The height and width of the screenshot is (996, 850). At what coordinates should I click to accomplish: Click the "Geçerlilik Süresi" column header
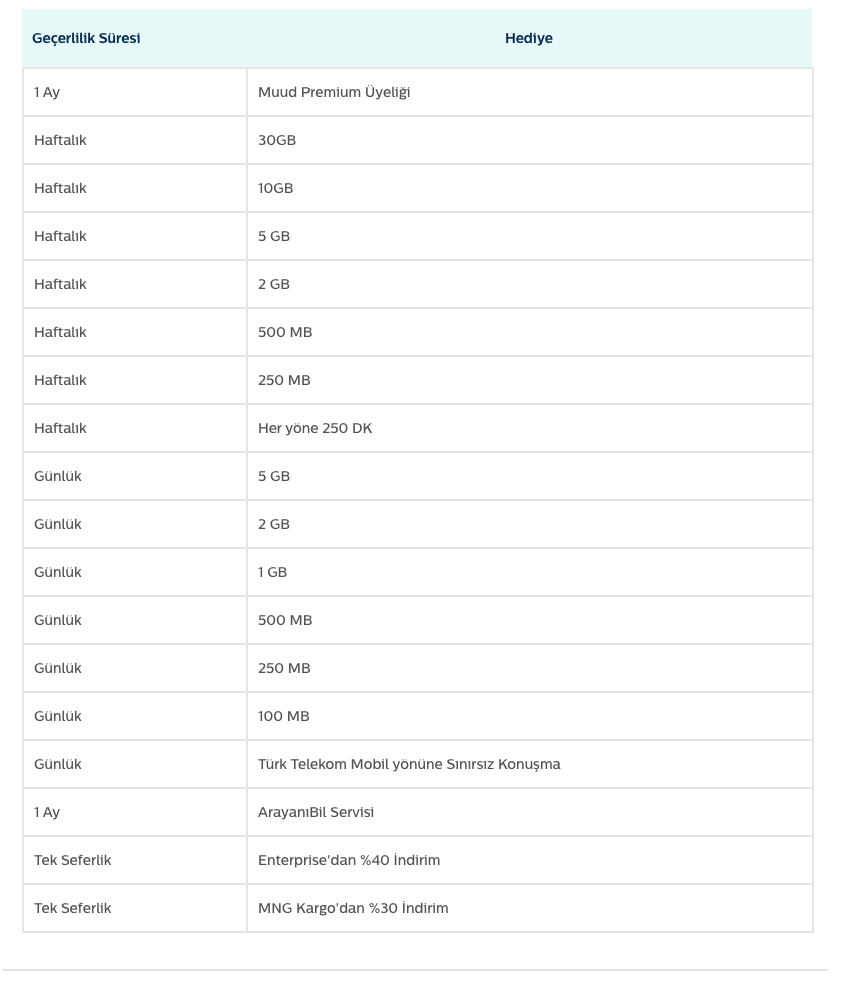pyautogui.click(x=86, y=39)
